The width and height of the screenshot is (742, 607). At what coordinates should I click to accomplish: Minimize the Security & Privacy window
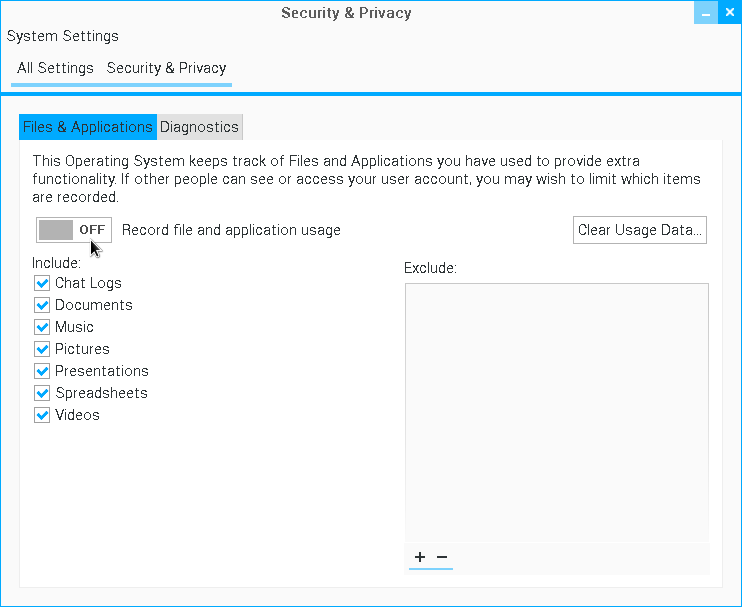706,13
